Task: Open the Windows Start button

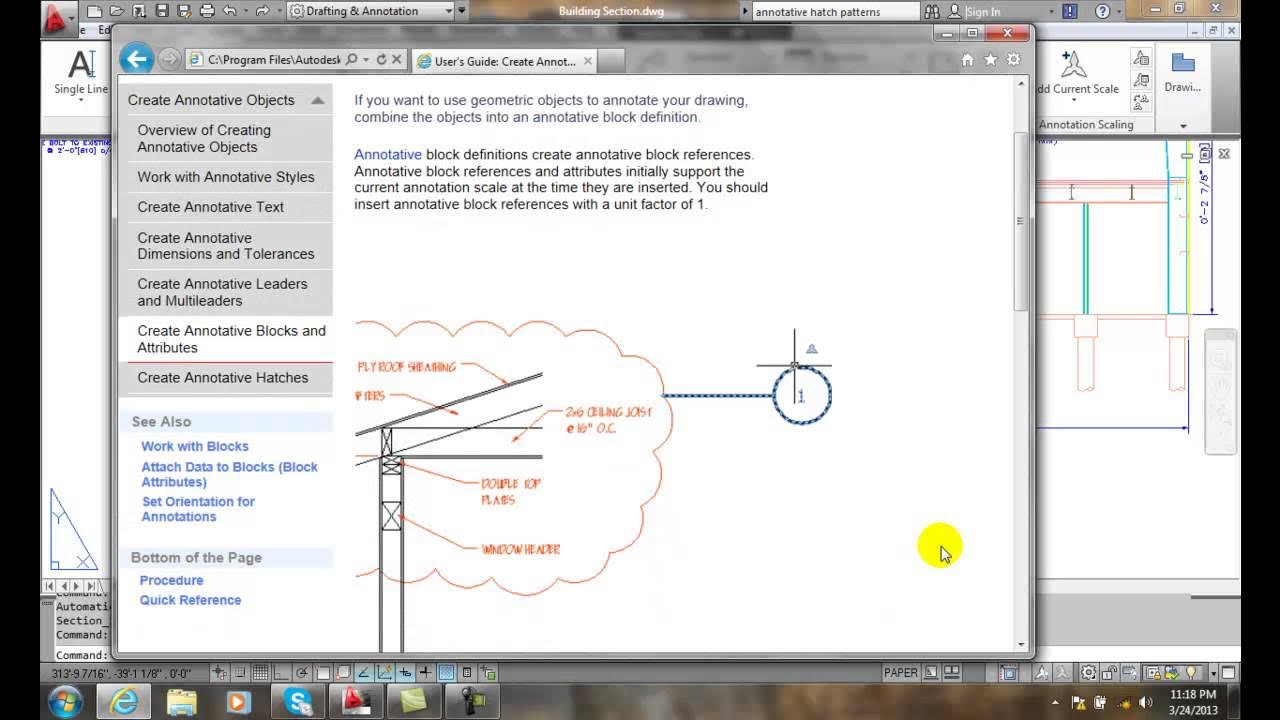Action: [65, 701]
